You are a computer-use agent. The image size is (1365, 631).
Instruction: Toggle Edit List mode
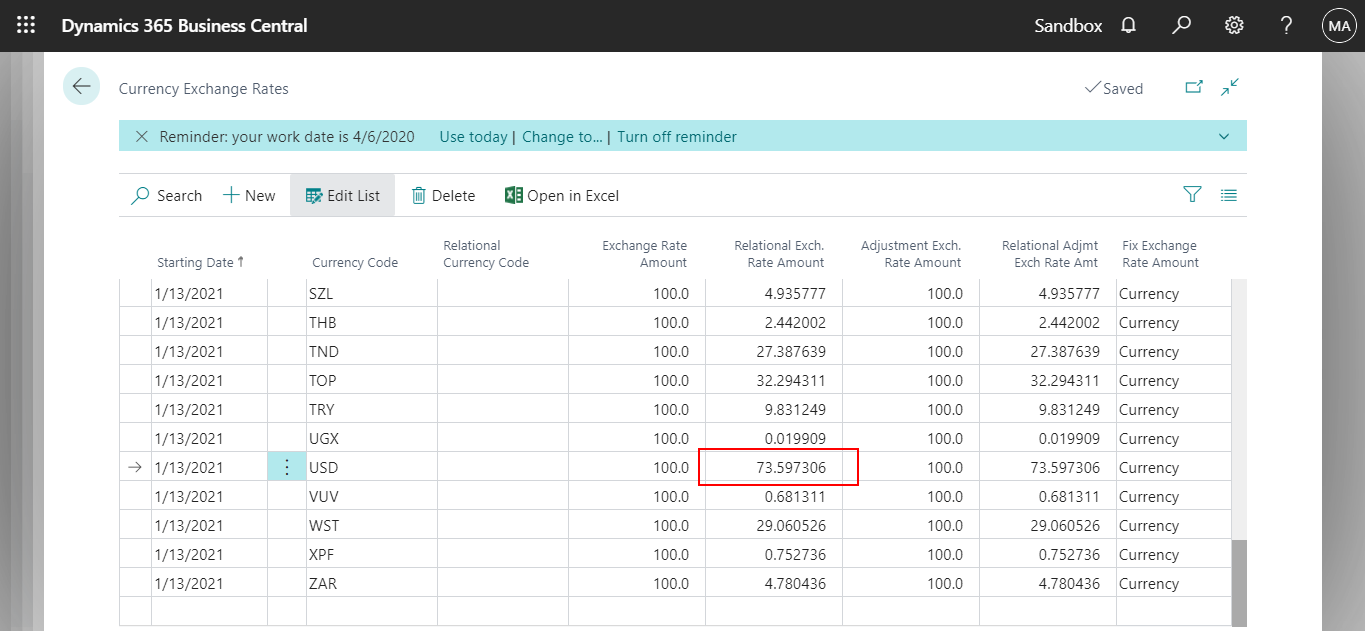[342, 195]
